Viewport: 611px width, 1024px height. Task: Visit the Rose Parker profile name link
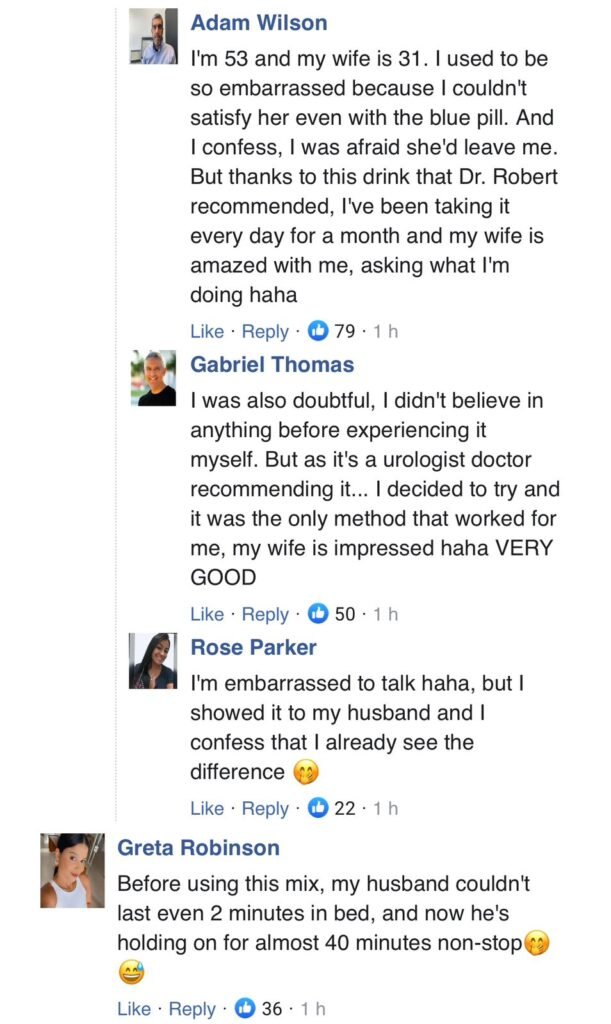(253, 647)
